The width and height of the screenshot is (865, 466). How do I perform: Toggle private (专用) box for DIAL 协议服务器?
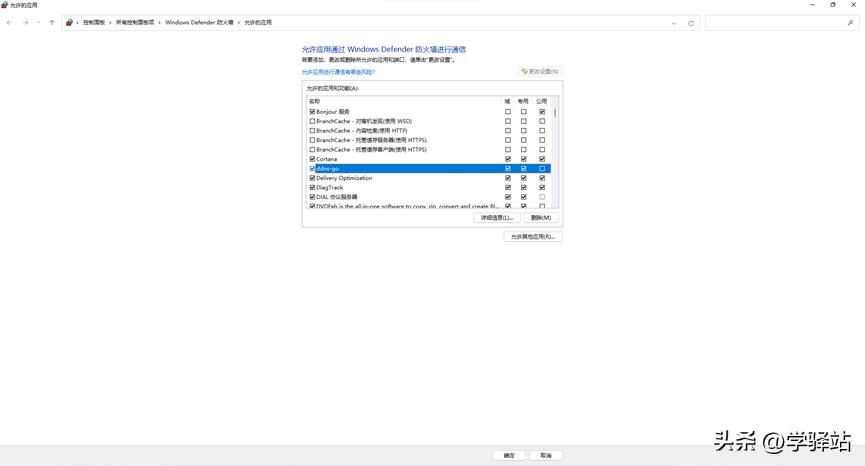coord(524,197)
